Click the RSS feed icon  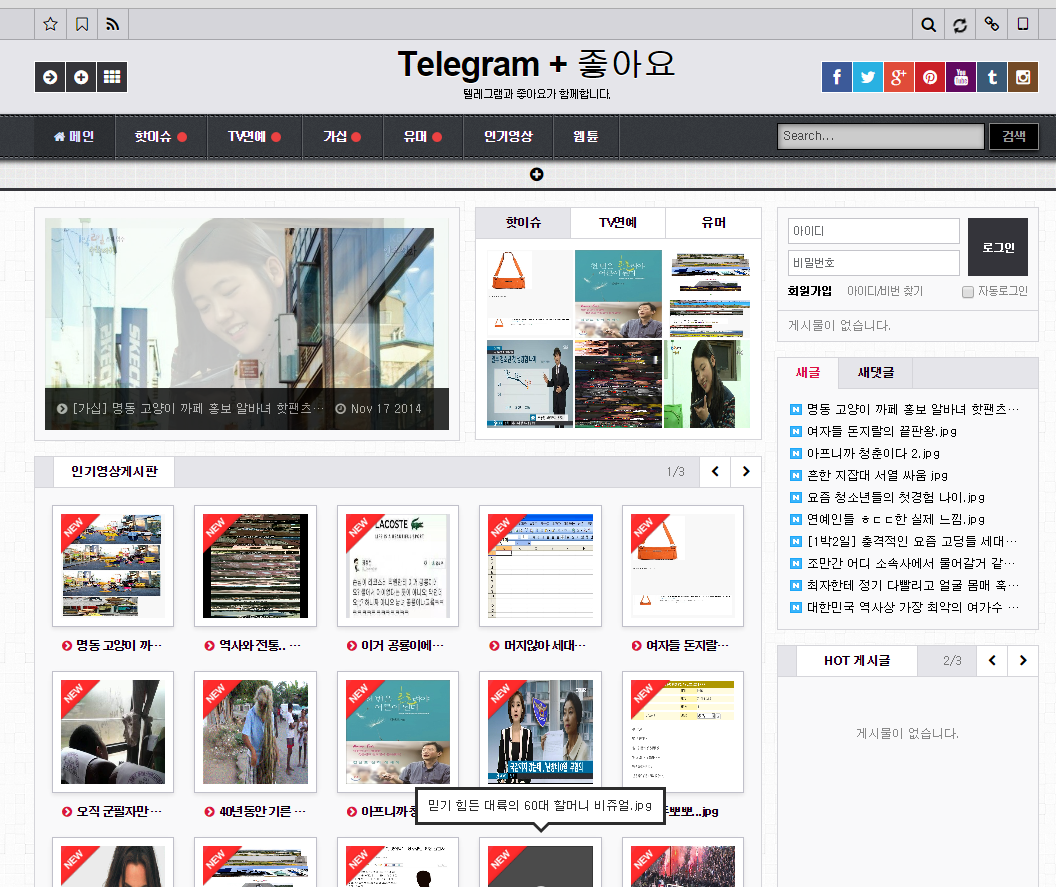click(x=112, y=24)
